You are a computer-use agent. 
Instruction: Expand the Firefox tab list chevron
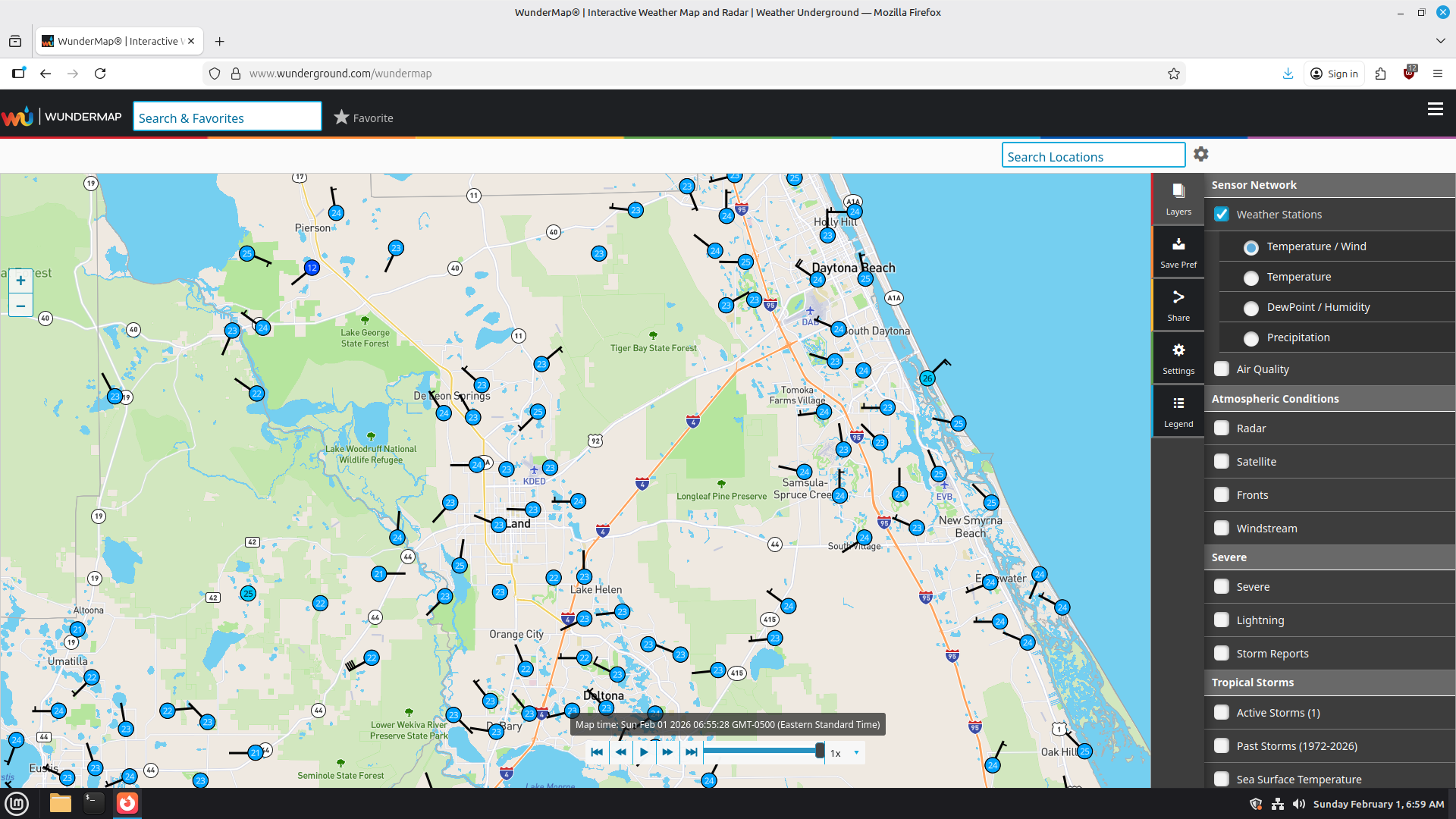click(1440, 41)
